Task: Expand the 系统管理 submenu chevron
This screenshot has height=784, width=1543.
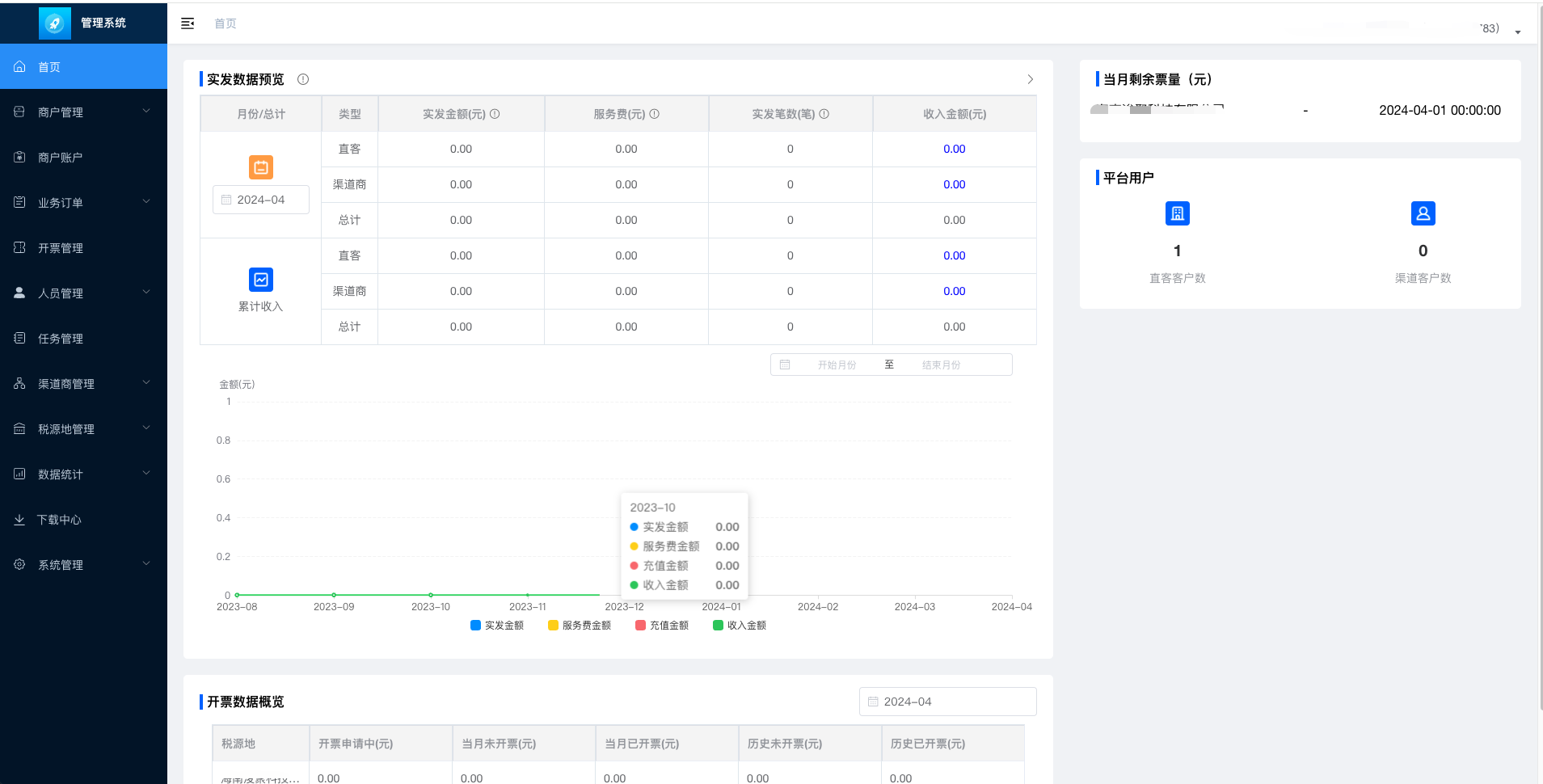Action: click(x=146, y=563)
